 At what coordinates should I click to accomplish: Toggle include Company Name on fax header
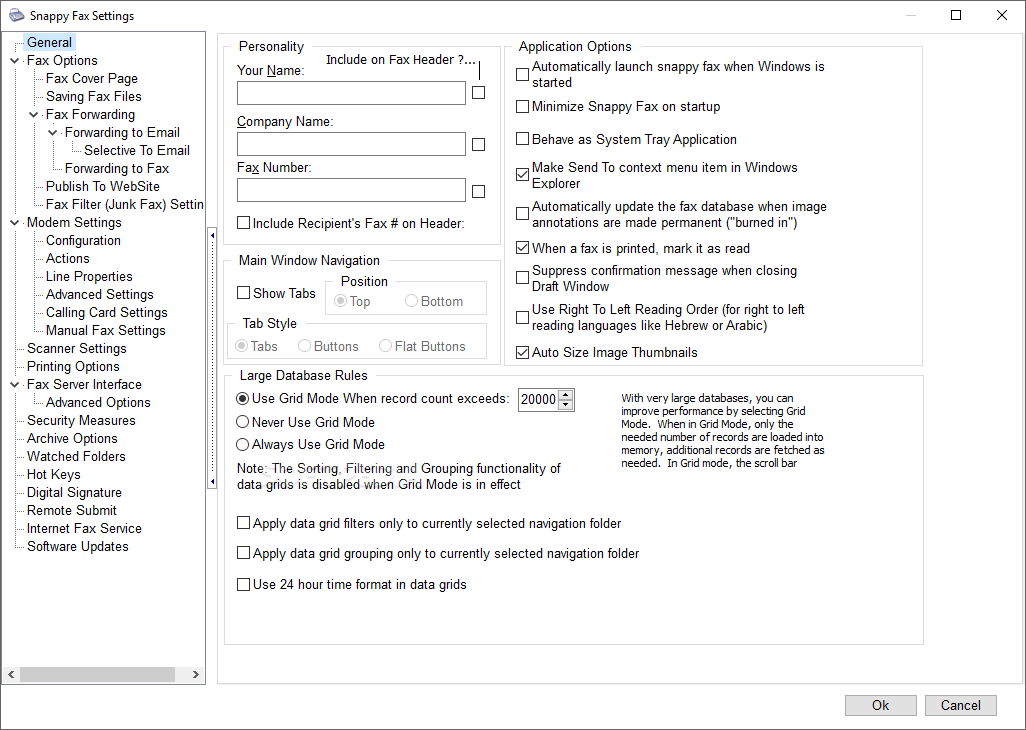click(478, 145)
